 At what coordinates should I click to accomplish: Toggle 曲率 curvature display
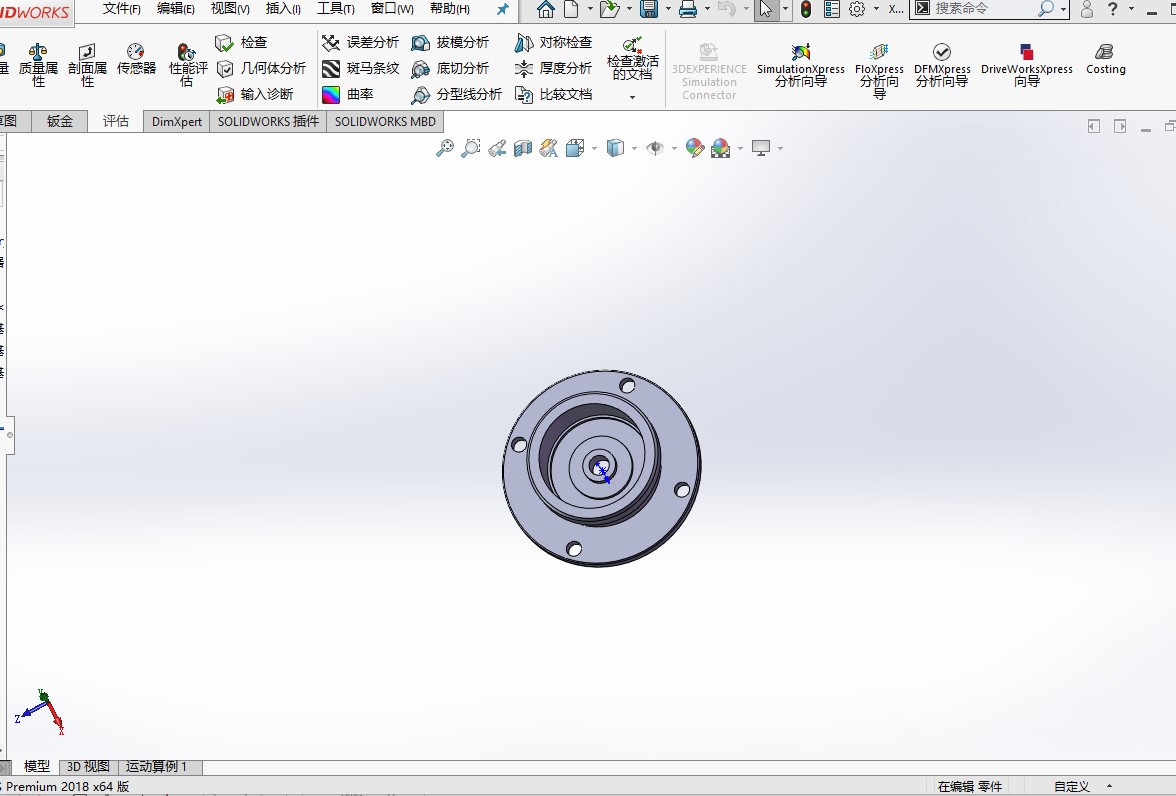[x=347, y=95]
